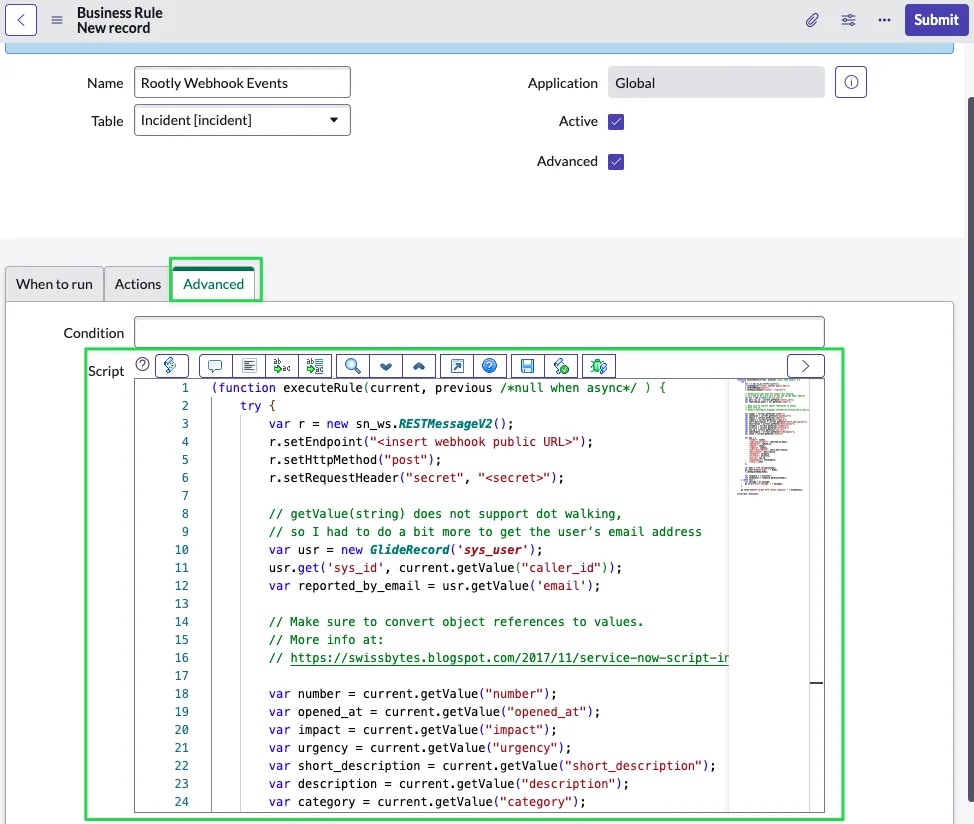Open the script debugger bug icon
Image resolution: width=974 pixels, height=824 pixels.
[x=599, y=366]
